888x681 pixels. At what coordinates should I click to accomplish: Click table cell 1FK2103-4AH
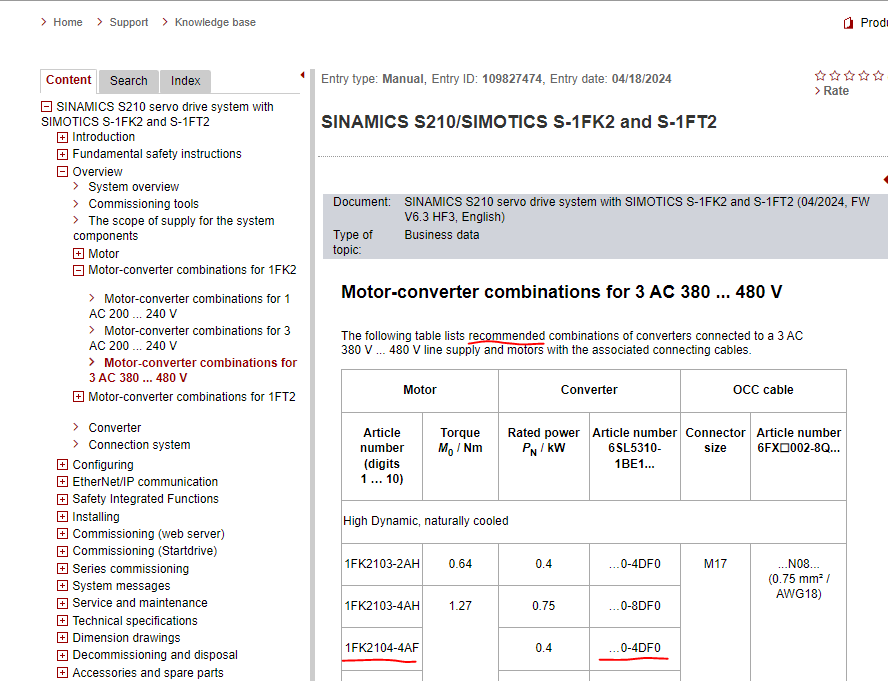tap(382, 606)
